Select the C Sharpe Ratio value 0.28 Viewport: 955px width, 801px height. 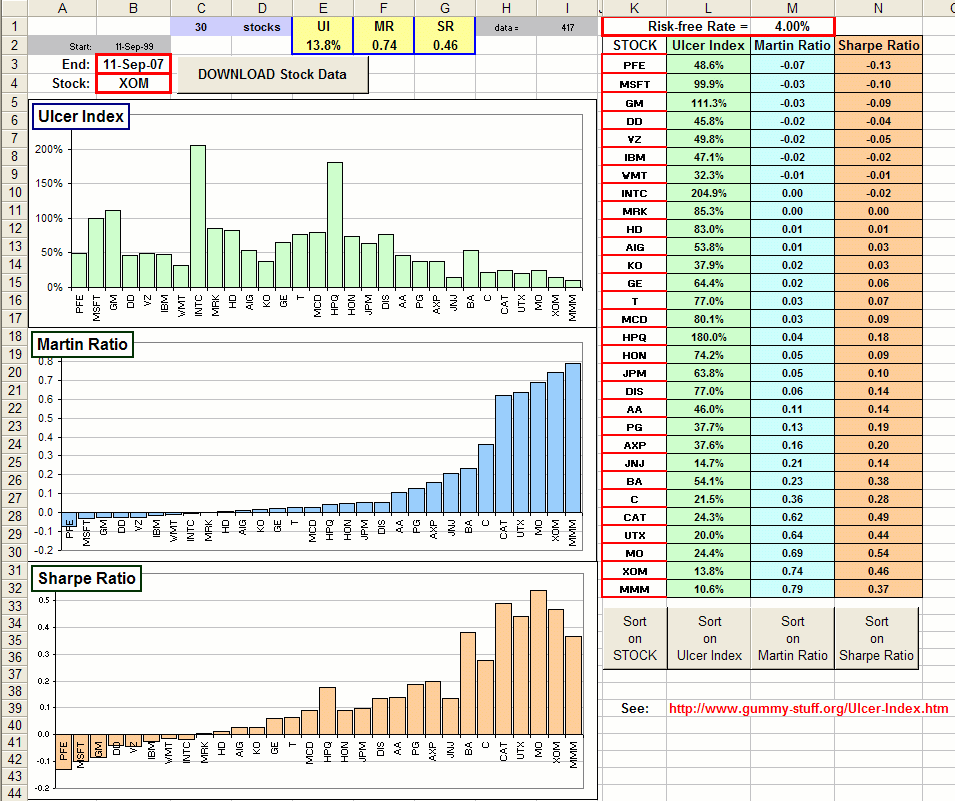click(878, 499)
